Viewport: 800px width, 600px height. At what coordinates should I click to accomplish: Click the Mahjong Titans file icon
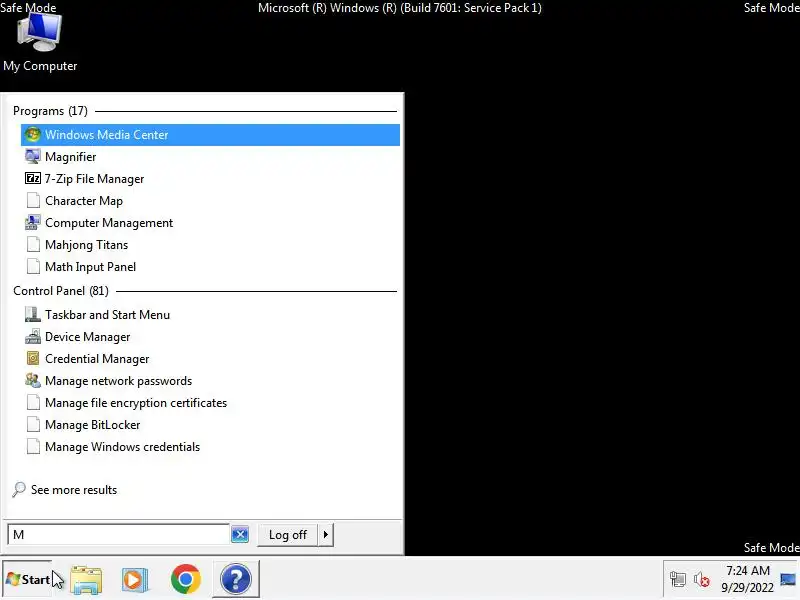pos(33,244)
